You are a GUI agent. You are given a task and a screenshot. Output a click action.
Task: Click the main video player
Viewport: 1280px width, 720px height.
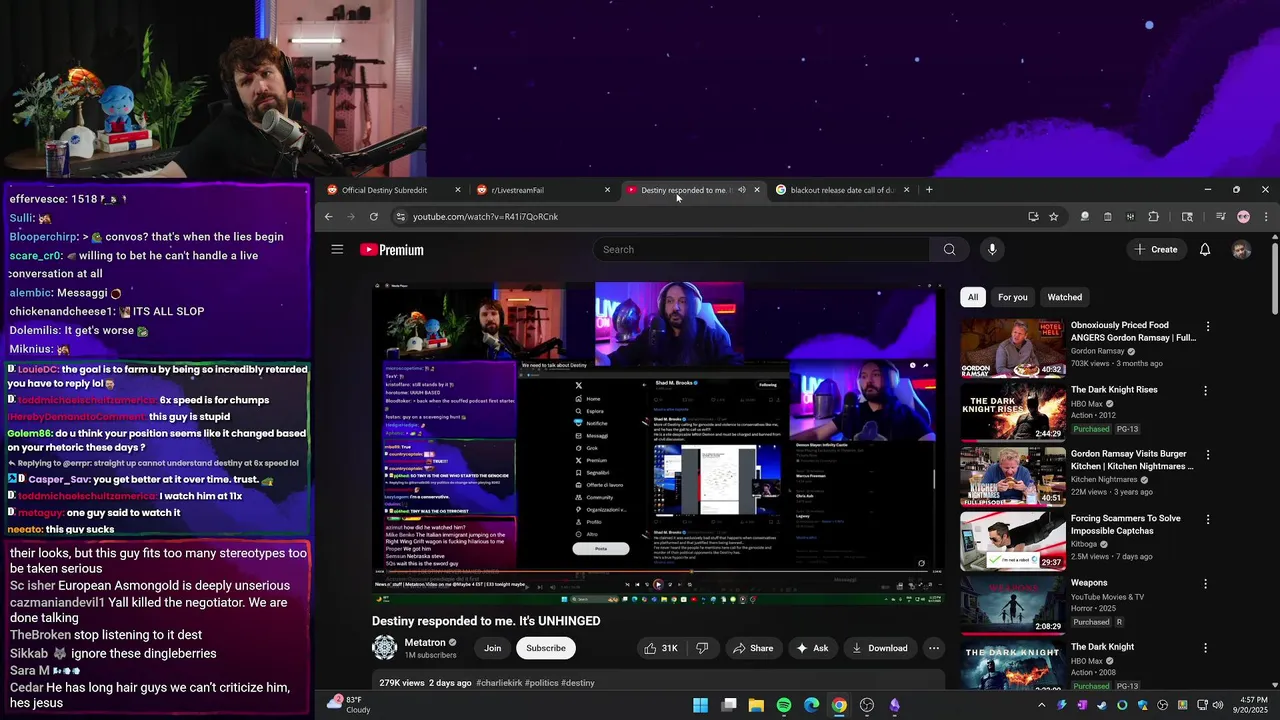click(657, 442)
